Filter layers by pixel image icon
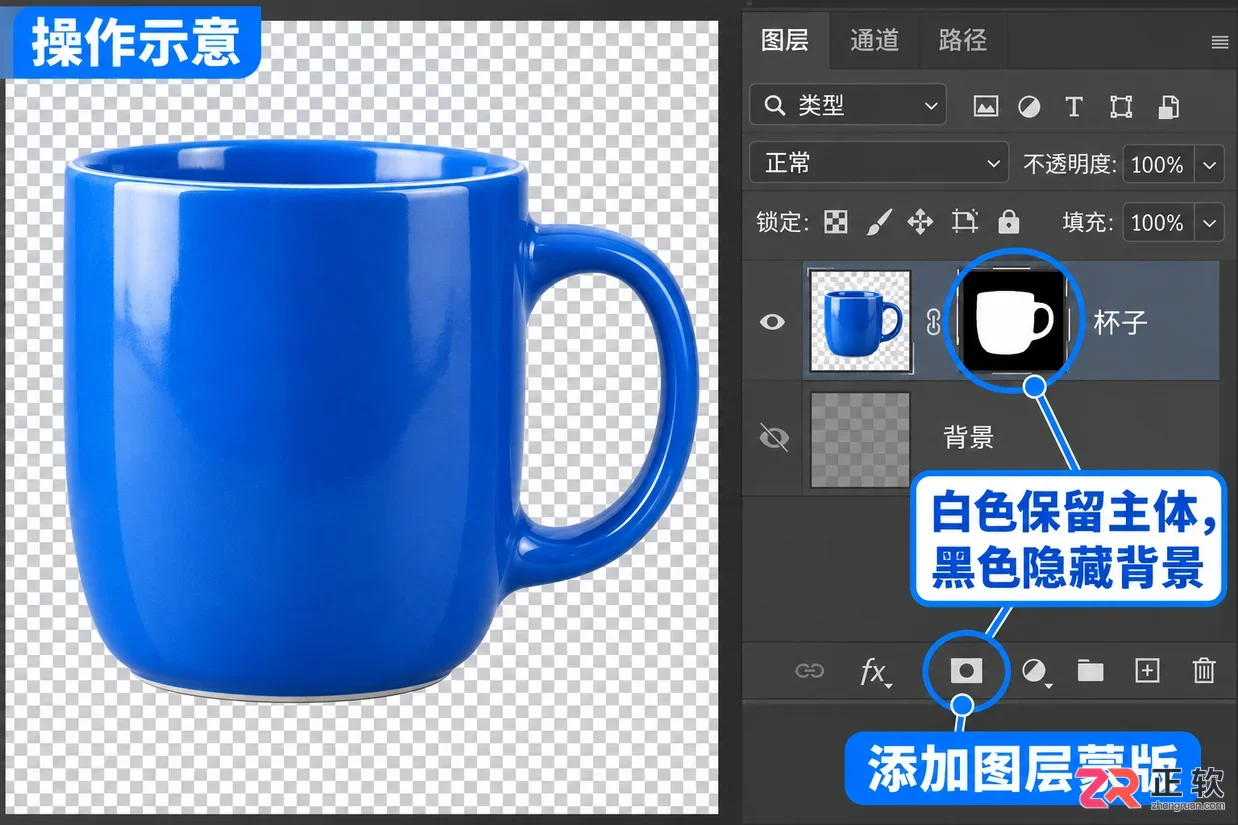1238x825 pixels. [985, 106]
